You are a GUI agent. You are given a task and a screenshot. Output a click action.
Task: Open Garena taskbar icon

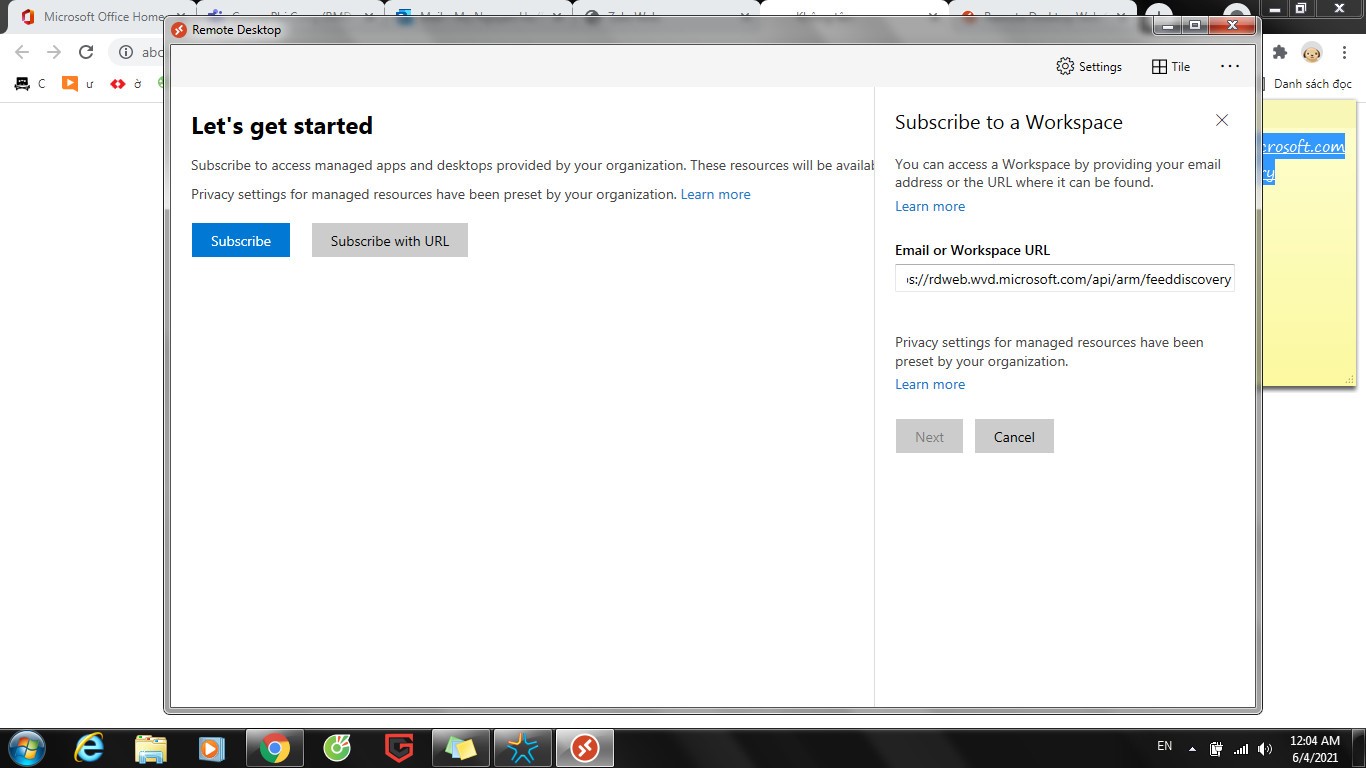399,748
